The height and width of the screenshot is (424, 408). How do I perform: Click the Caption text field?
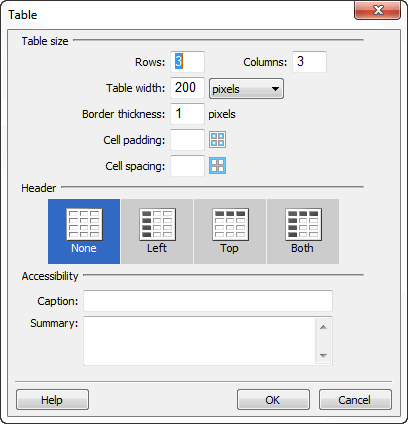[x=208, y=301]
